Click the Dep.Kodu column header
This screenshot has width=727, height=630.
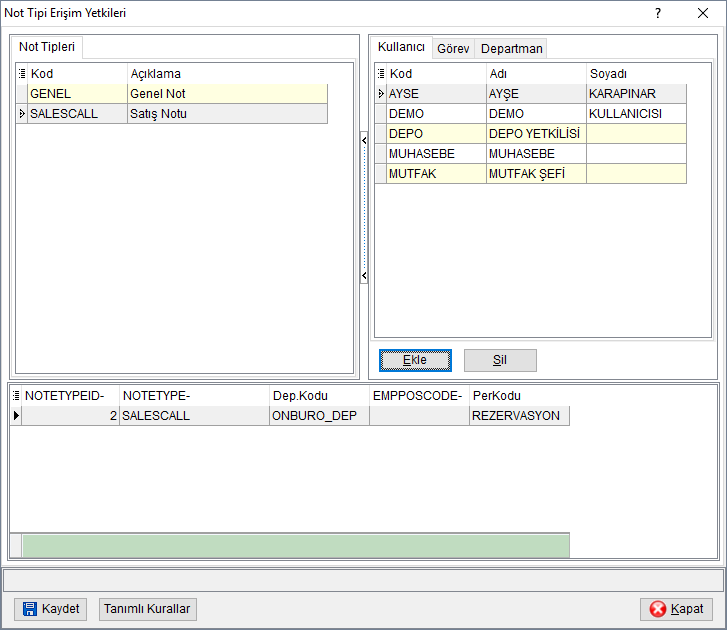pos(319,395)
